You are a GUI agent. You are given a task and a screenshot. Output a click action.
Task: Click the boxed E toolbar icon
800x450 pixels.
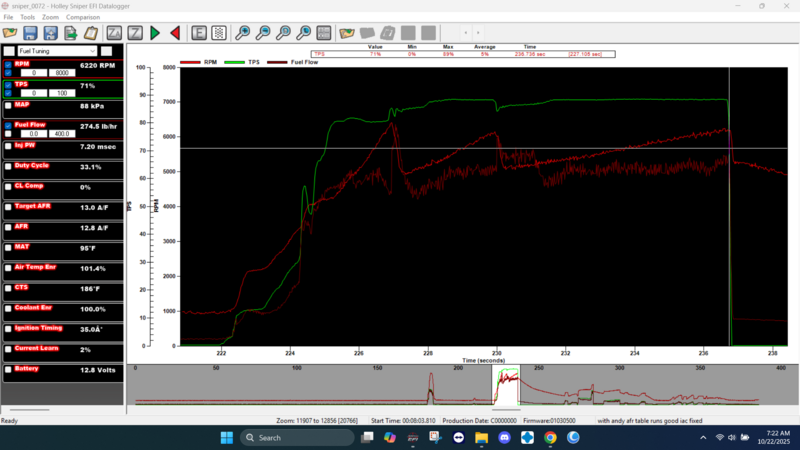coord(199,33)
